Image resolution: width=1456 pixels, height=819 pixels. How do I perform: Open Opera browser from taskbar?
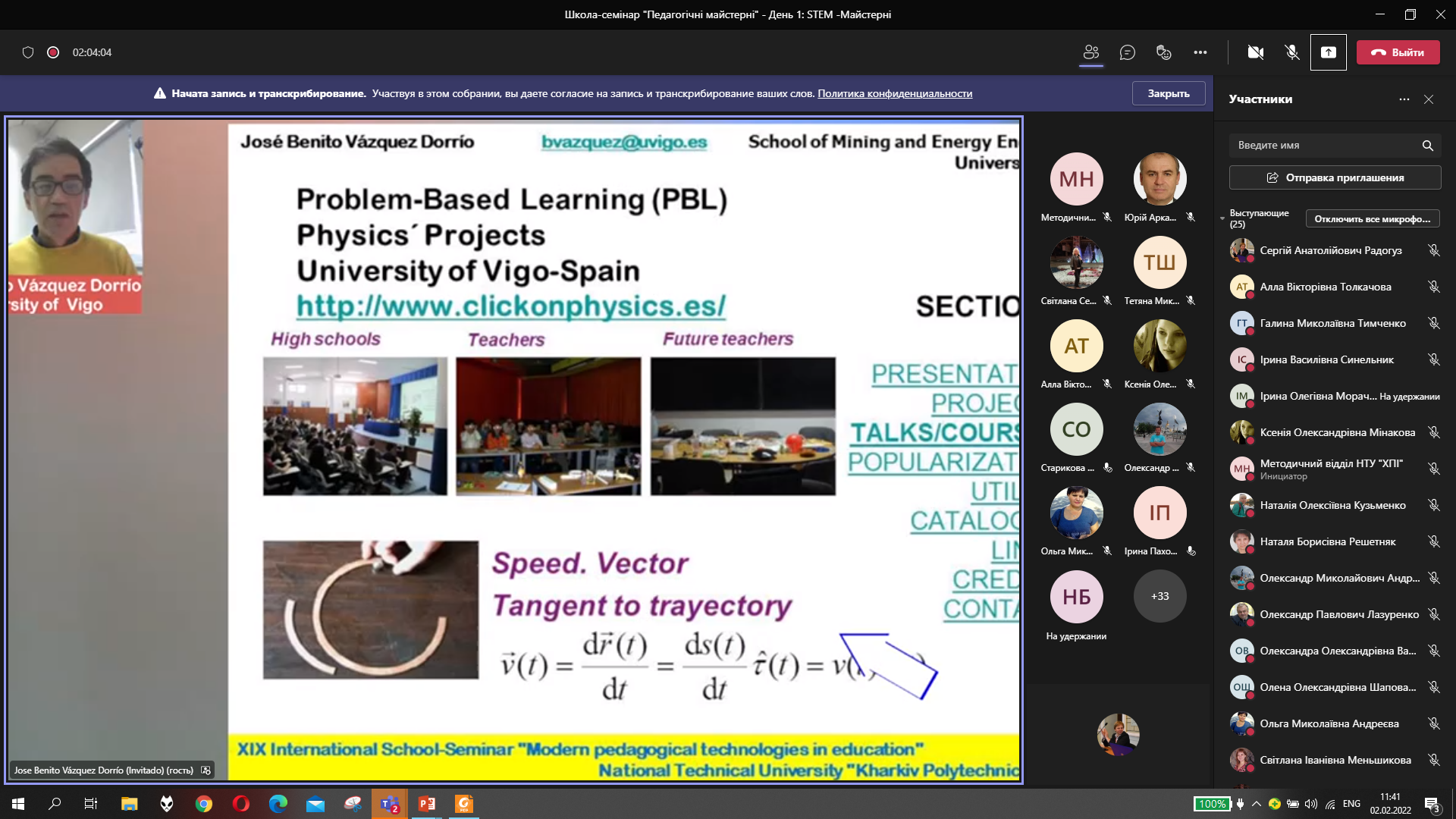coord(240,804)
